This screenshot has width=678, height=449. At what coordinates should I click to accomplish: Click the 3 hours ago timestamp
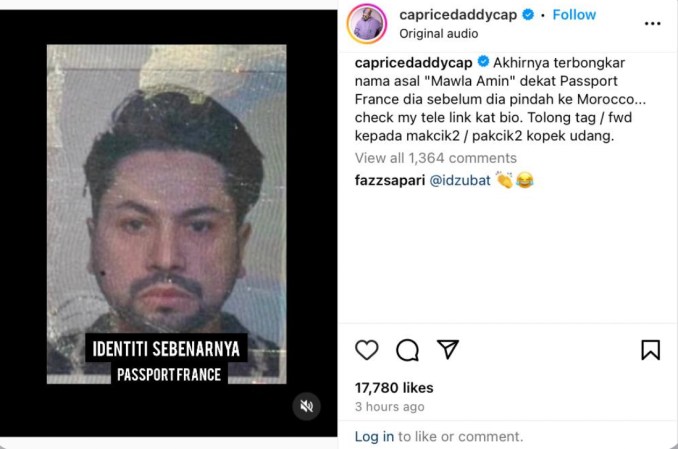point(390,407)
